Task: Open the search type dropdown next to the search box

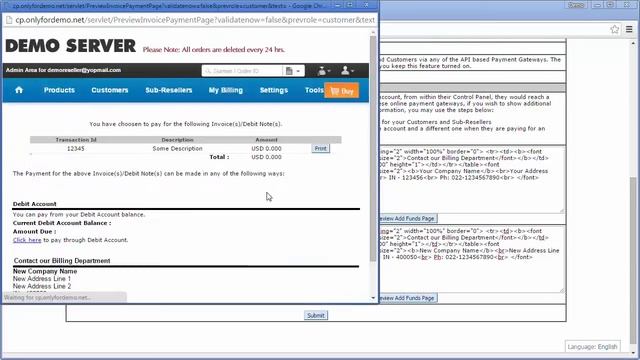Action: pos(293,71)
